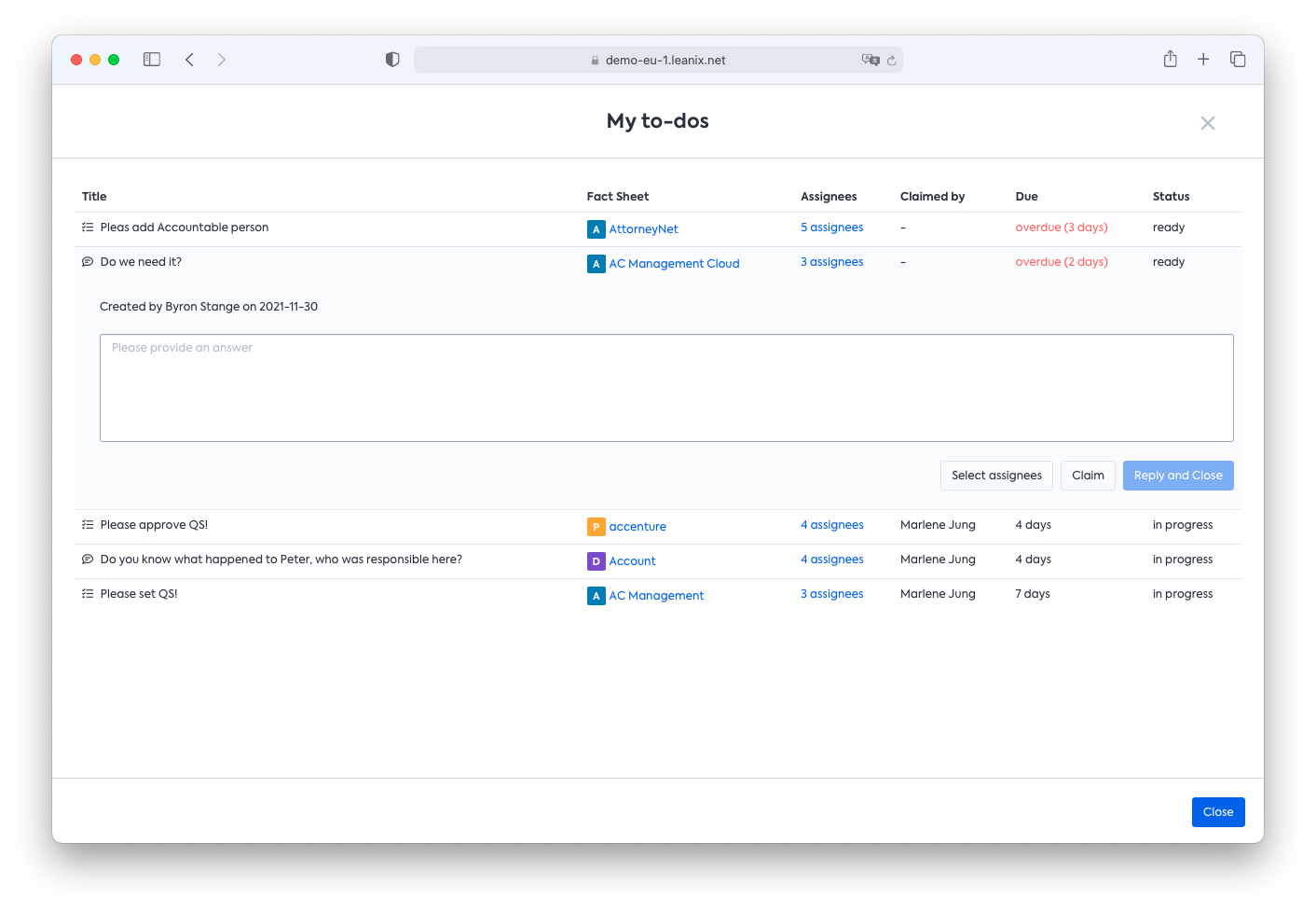Open the Share icon in toolbar
This screenshot has width=1316, height=912.
(1171, 59)
